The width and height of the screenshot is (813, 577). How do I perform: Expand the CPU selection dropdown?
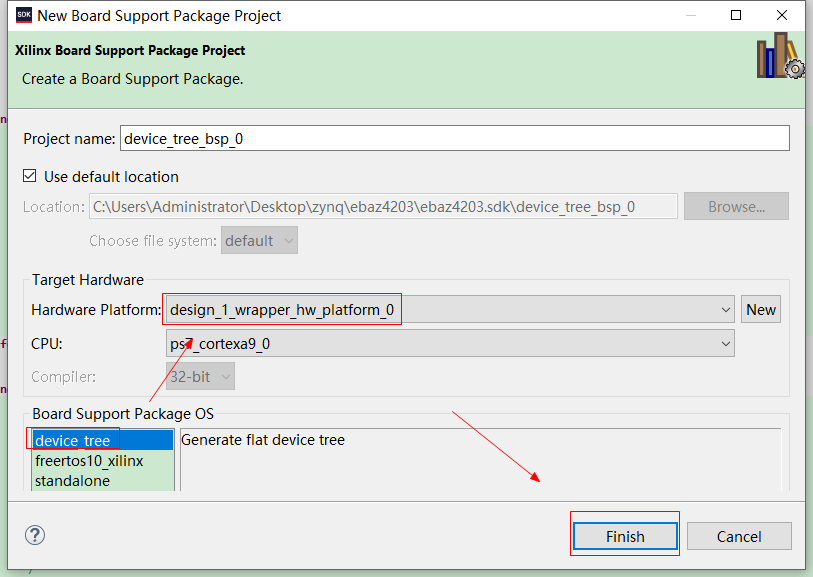point(726,343)
